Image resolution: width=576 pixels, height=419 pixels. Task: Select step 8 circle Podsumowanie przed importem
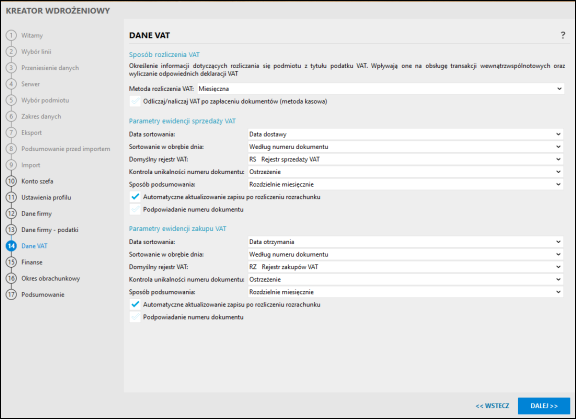click(11, 149)
